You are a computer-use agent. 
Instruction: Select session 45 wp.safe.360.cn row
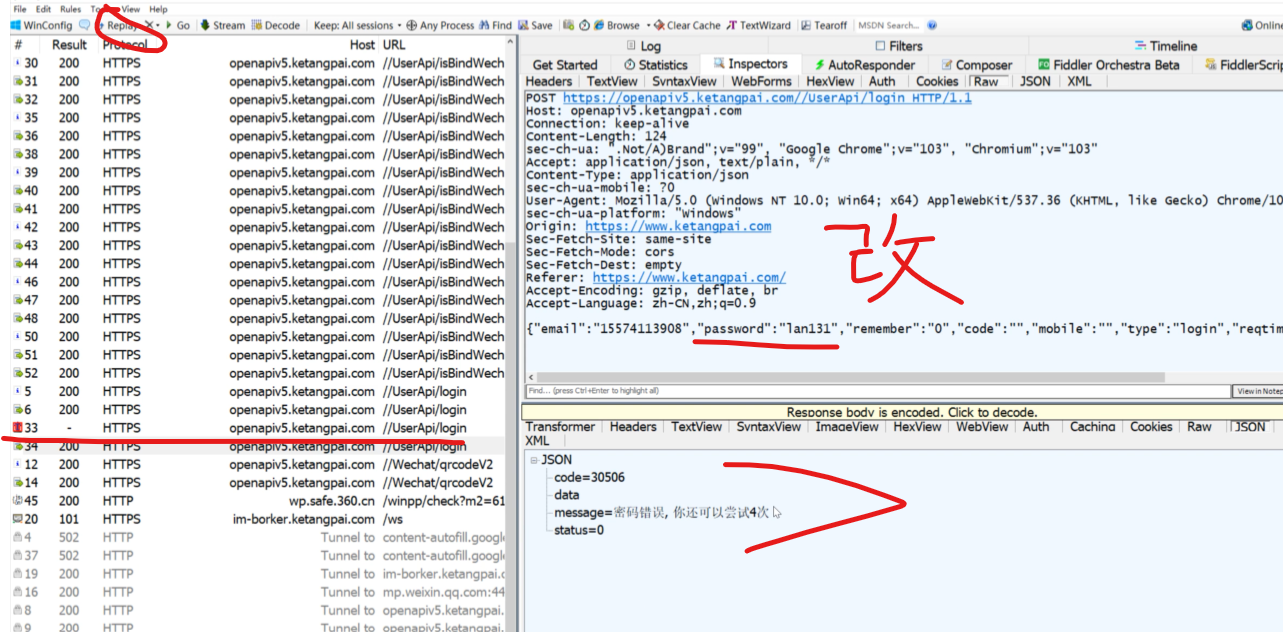click(x=258, y=501)
